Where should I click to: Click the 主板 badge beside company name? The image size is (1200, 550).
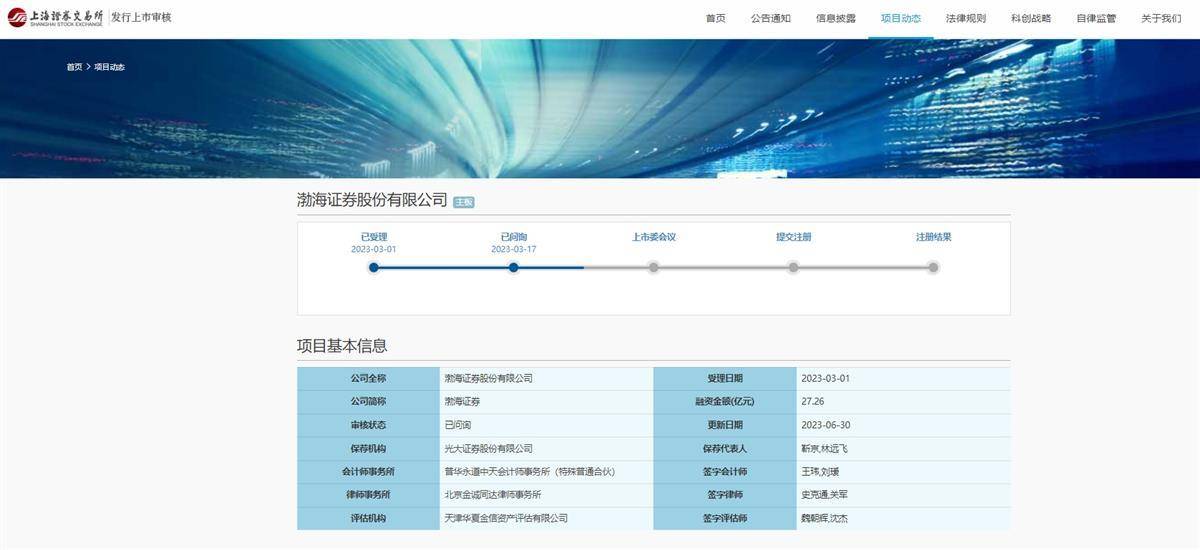point(464,202)
